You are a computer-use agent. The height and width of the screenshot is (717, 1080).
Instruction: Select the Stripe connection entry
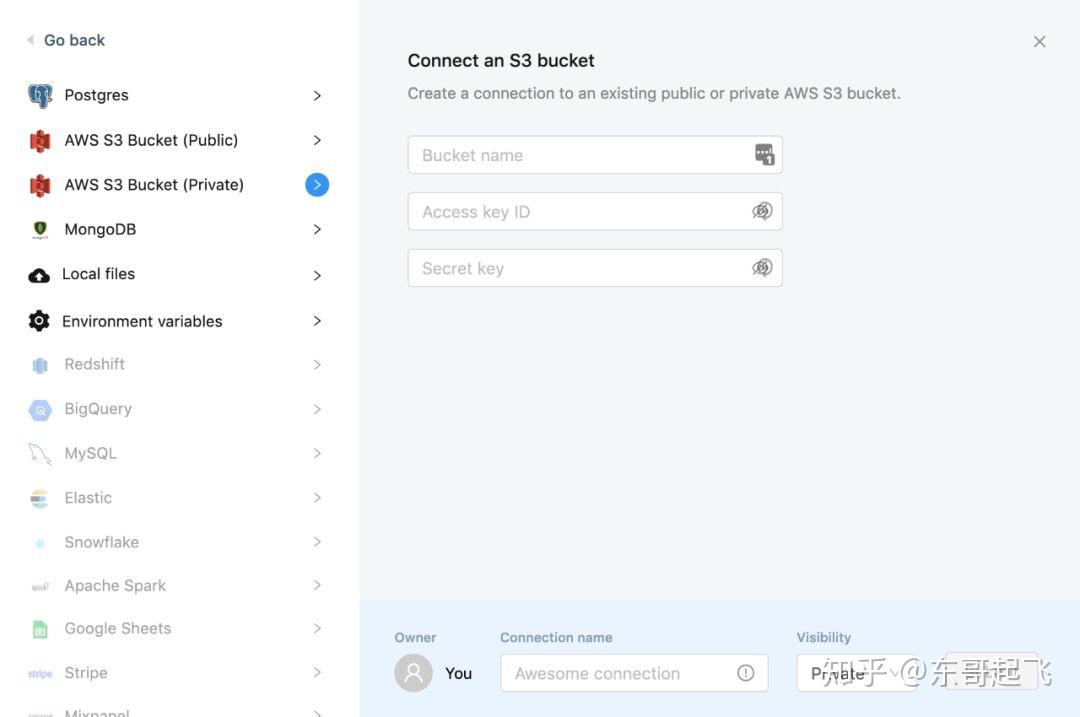tap(176, 673)
